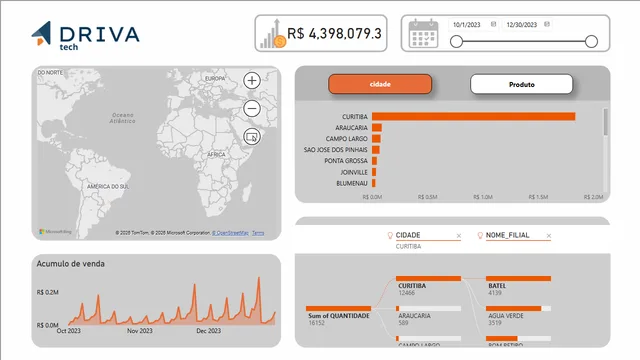Viewport: 640px width, 360px height.
Task: Activate the map selection tool icon
Action: [252, 137]
